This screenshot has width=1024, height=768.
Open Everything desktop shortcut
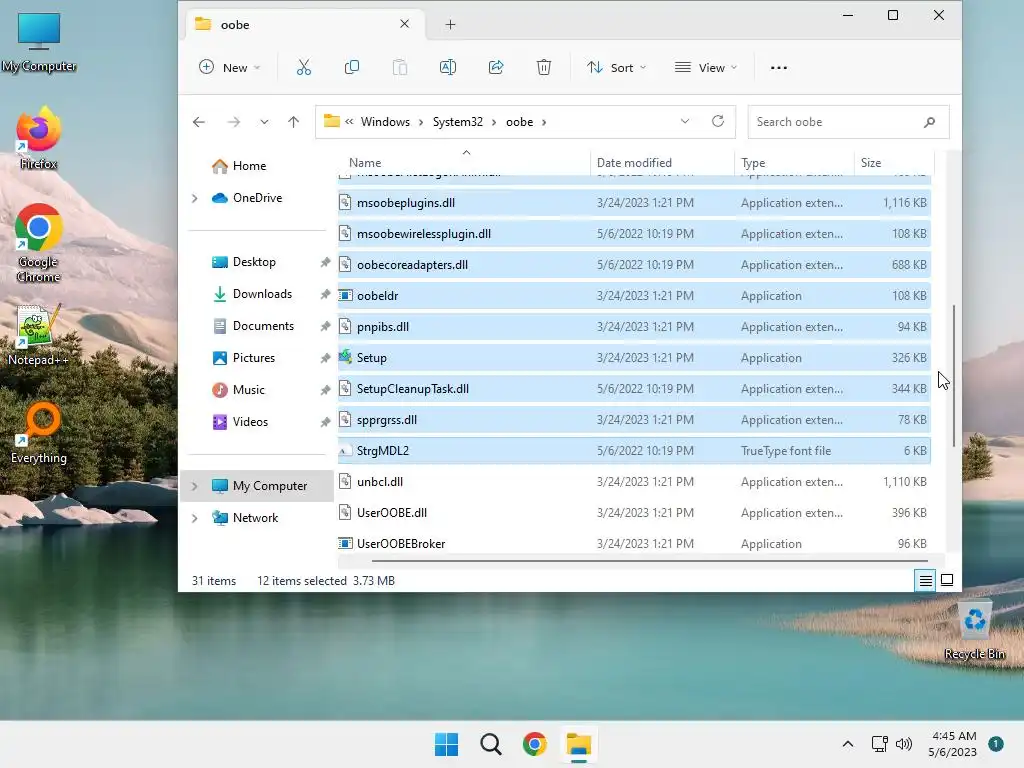tap(39, 432)
